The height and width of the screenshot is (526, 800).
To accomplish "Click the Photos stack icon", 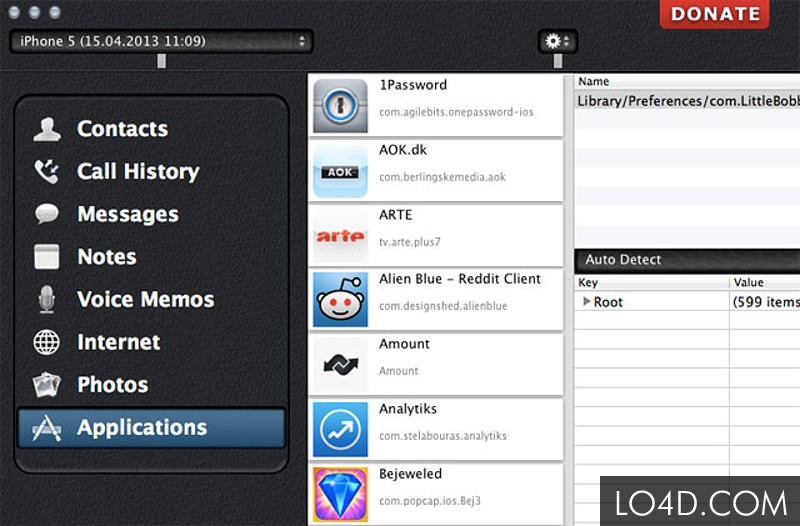I will pos(47,385).
